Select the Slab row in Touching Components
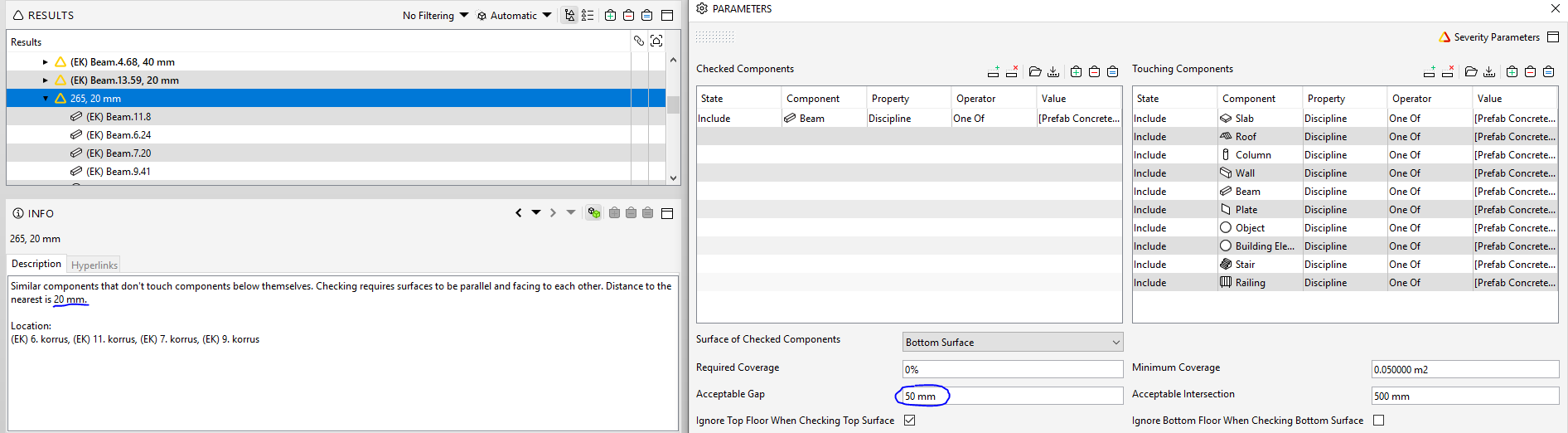The image size is (1568, 433). [1345, 118]
